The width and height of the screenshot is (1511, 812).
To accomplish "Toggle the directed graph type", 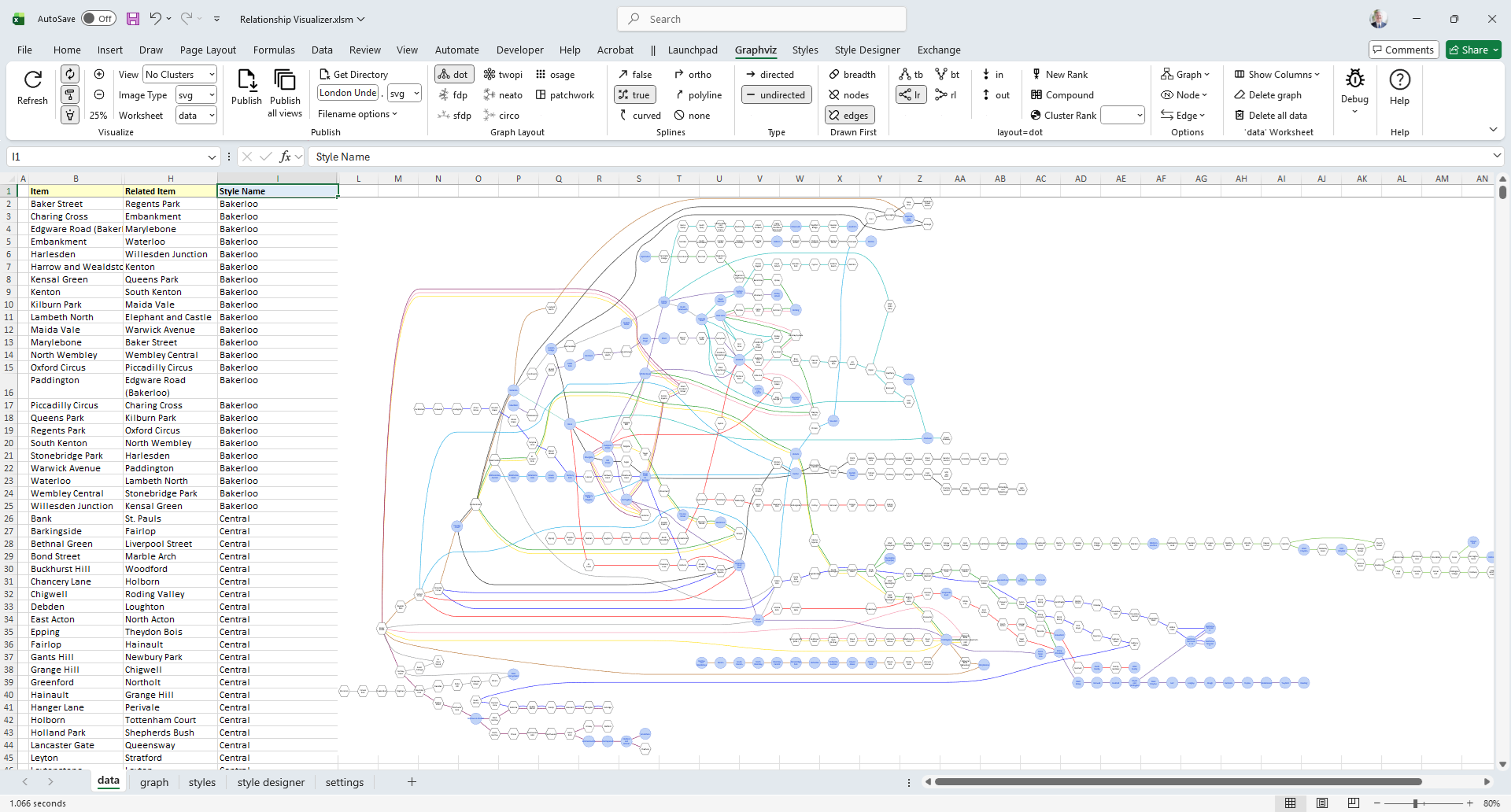I will coord(769,75).
